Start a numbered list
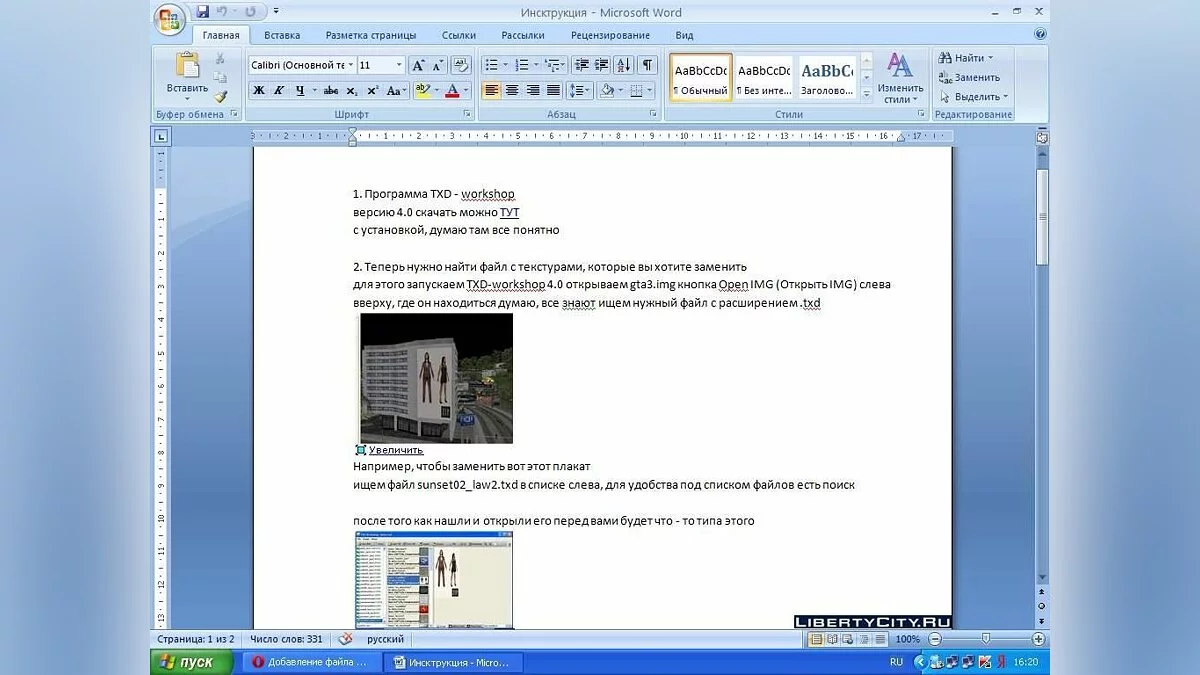This screenshot has width=1200, height=675. coord(524,65)
